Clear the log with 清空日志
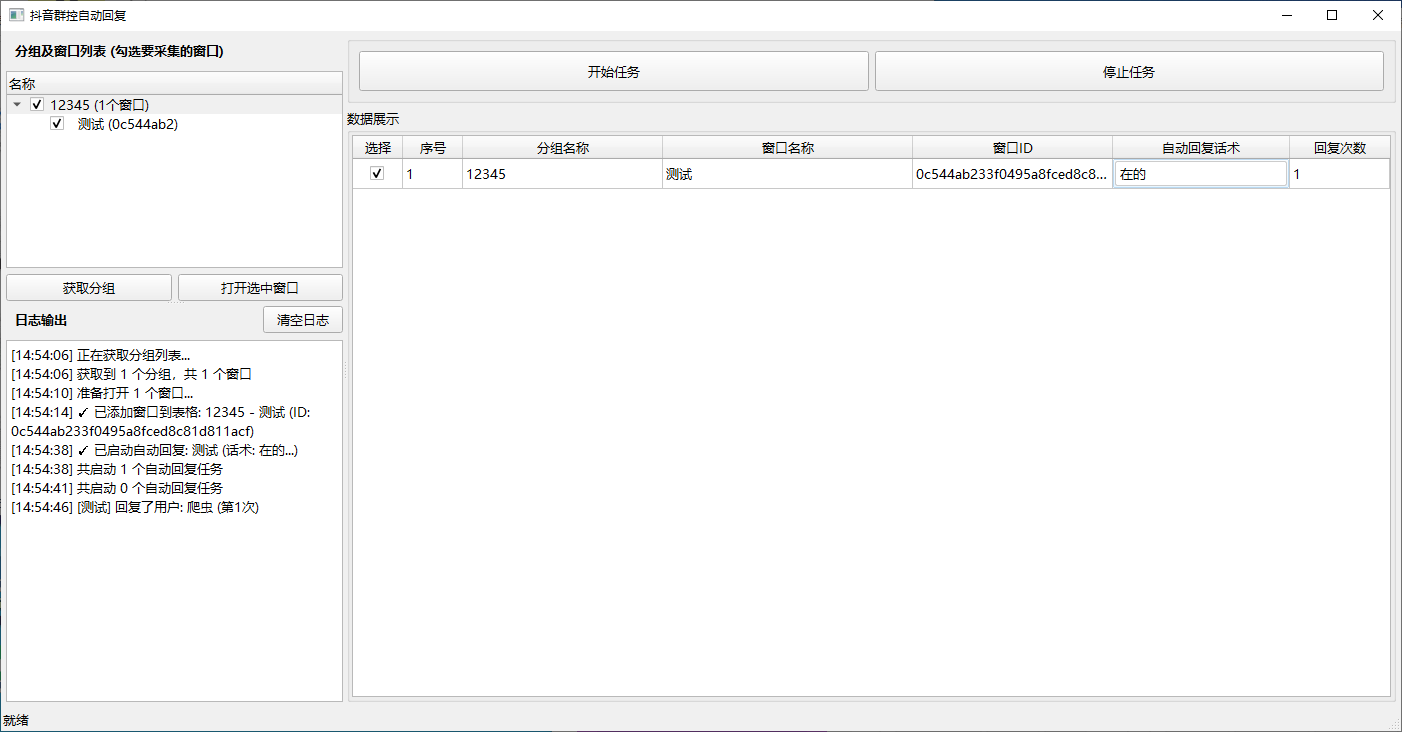Screen dimensions: 1402x732 pyautogui.click(x=303, y=320)
